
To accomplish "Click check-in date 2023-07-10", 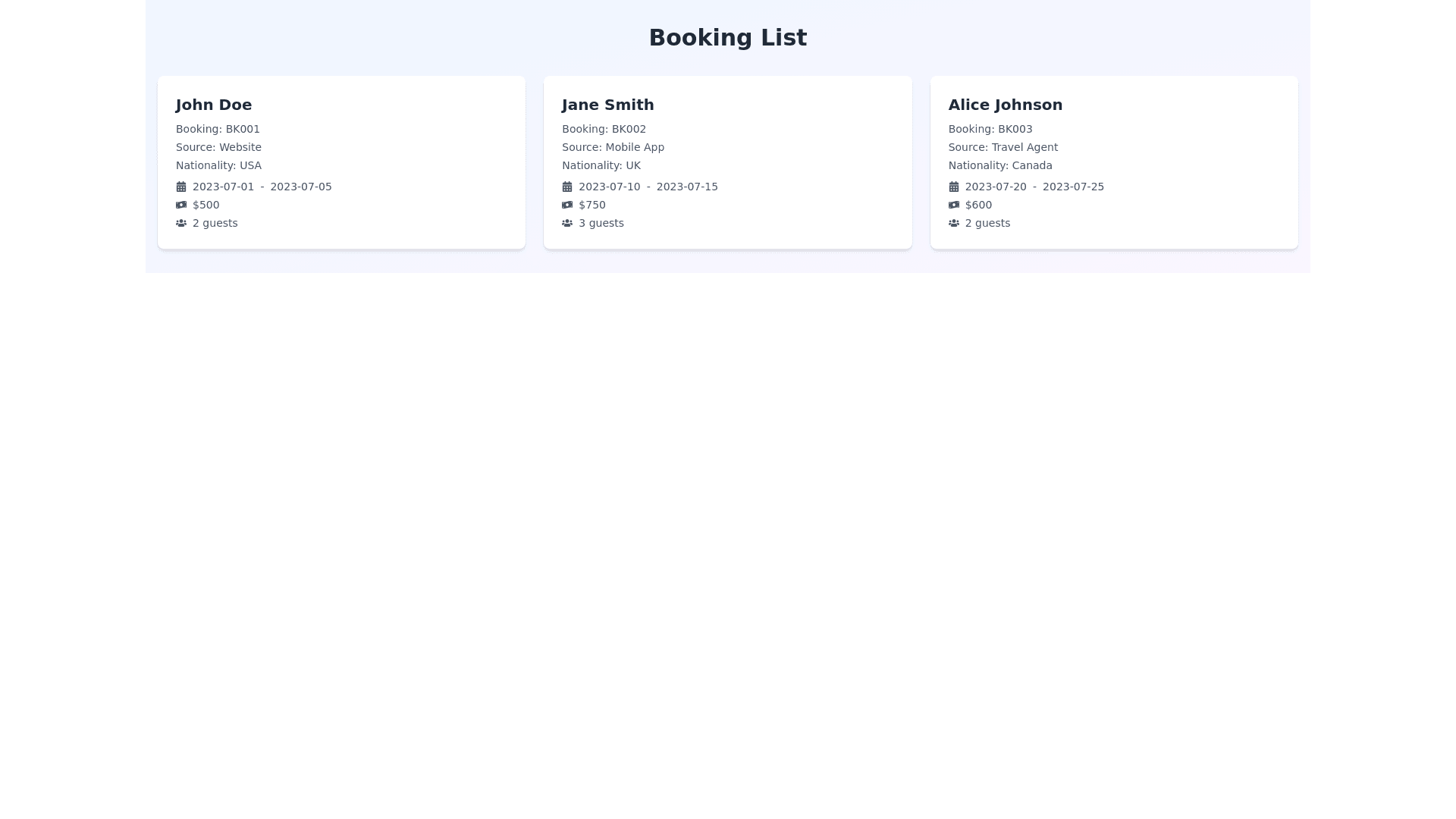I will point(609,187).
